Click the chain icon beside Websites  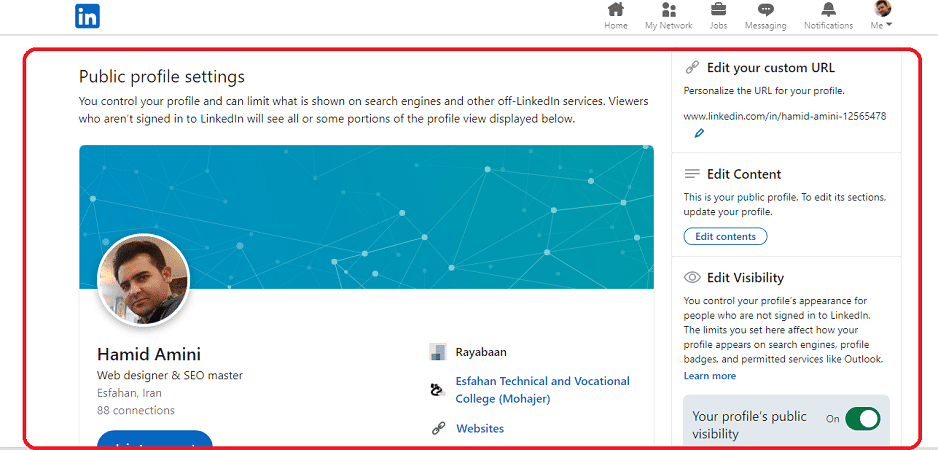coord(438,428)
